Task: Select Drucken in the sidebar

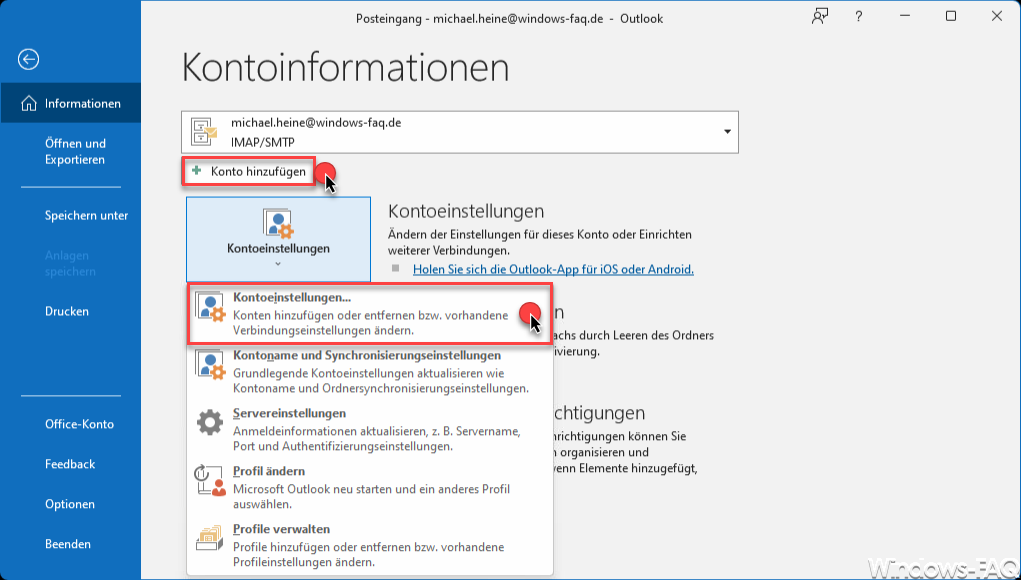Action: tap(71, 311)
